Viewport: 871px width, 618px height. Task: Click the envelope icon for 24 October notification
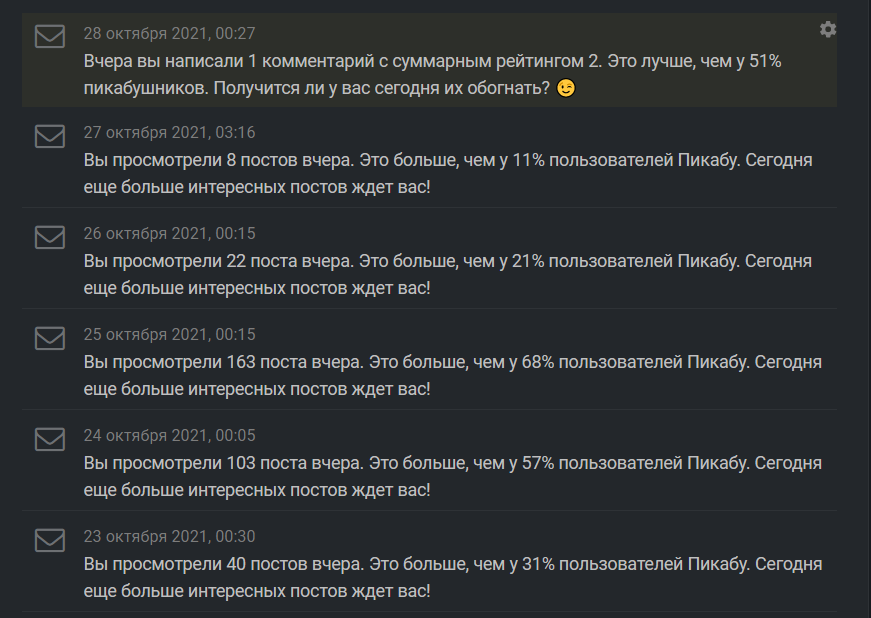click(50, 439)
